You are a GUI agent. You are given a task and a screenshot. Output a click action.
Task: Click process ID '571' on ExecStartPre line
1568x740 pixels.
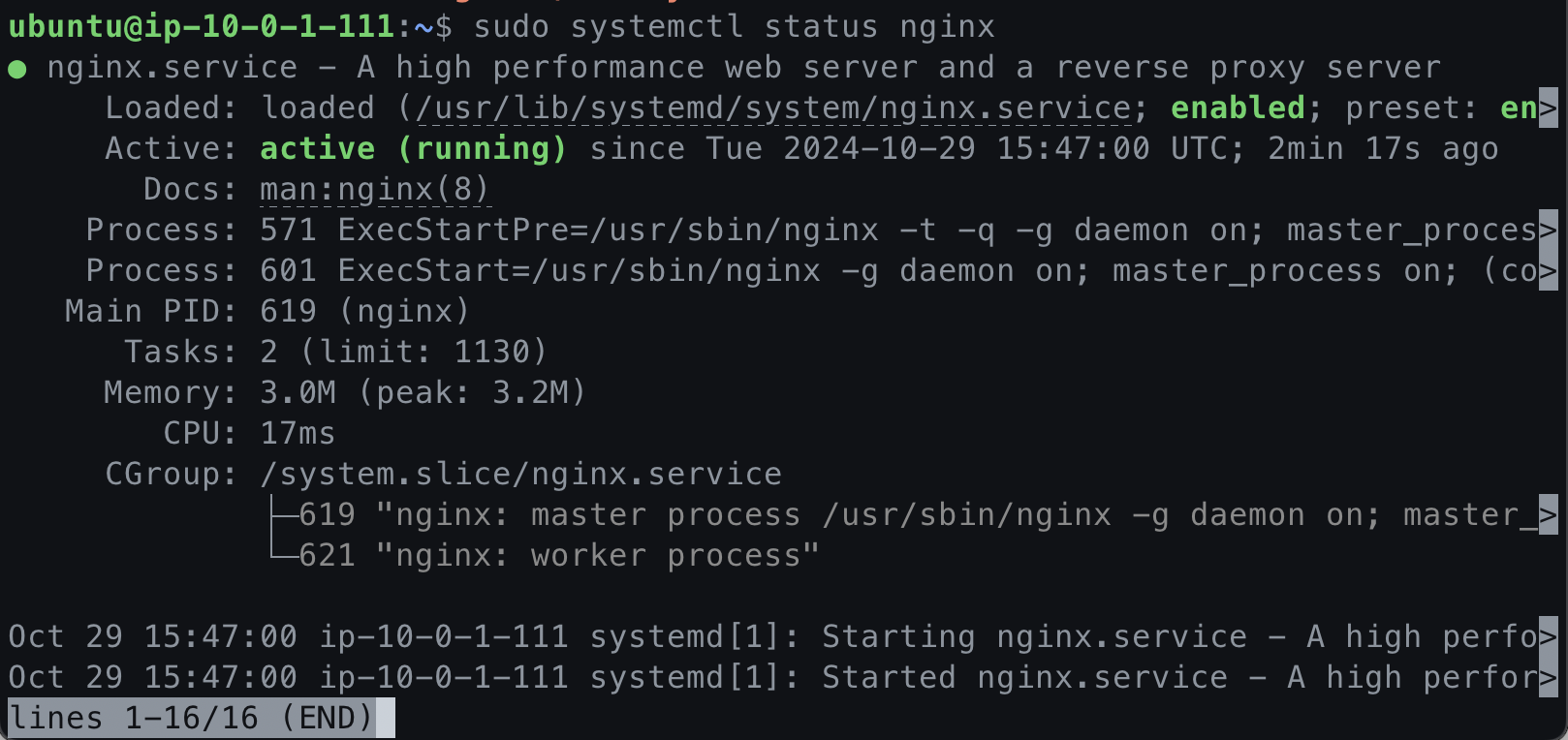(288, 230)
